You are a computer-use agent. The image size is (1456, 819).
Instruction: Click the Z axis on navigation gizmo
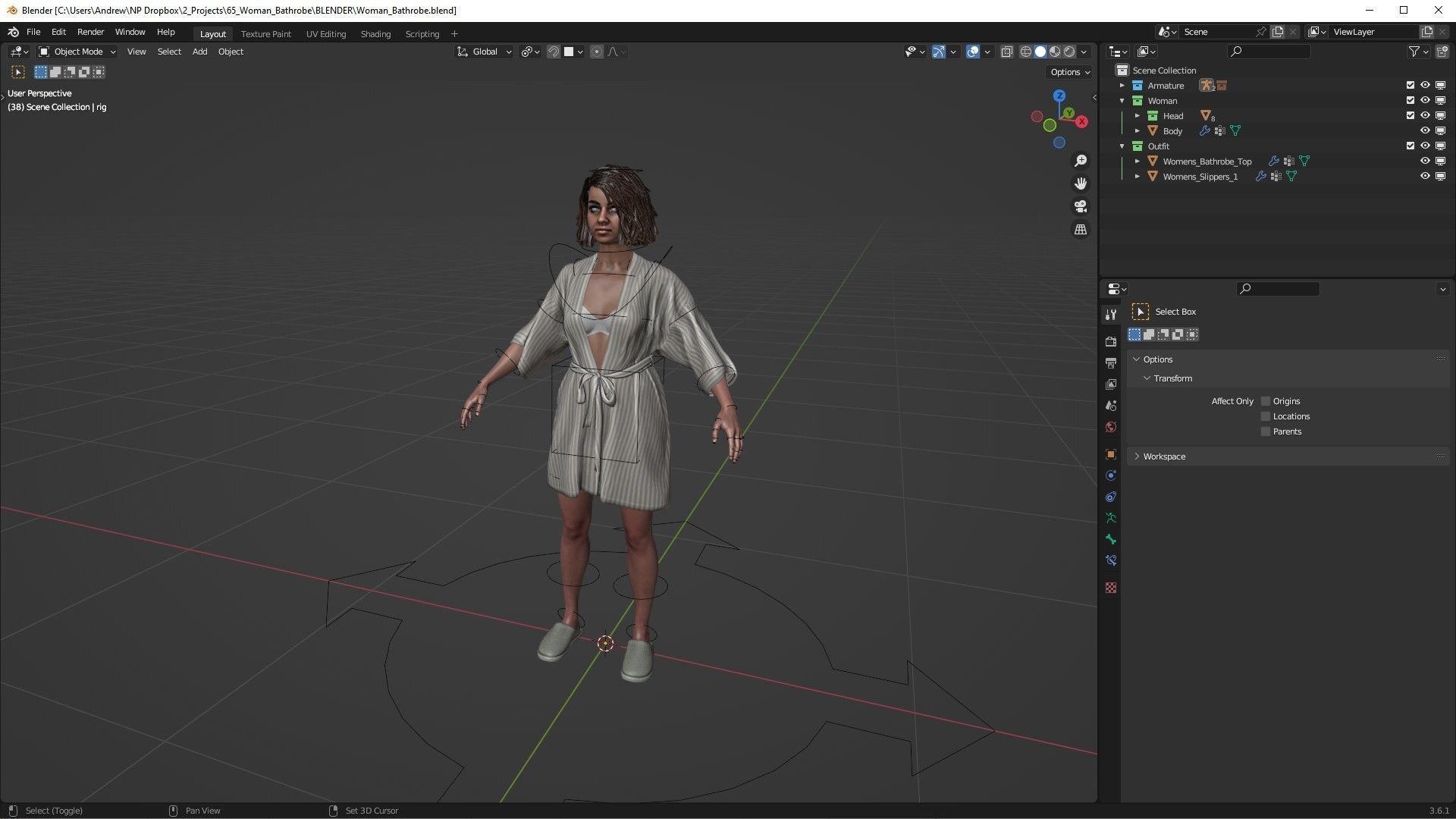click(x=1059, y=96)
